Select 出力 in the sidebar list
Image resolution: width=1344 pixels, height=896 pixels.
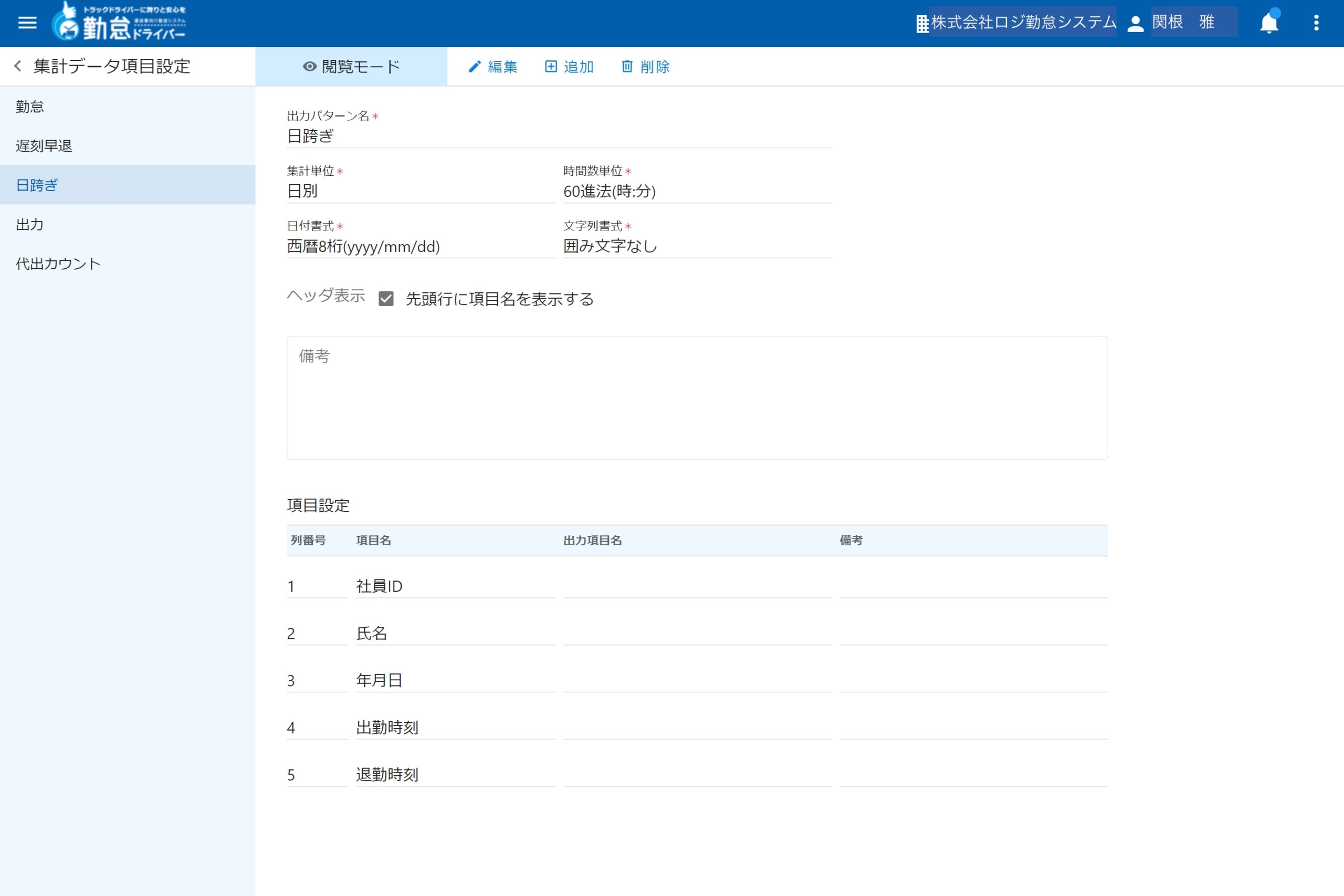[x=128, y=225]
